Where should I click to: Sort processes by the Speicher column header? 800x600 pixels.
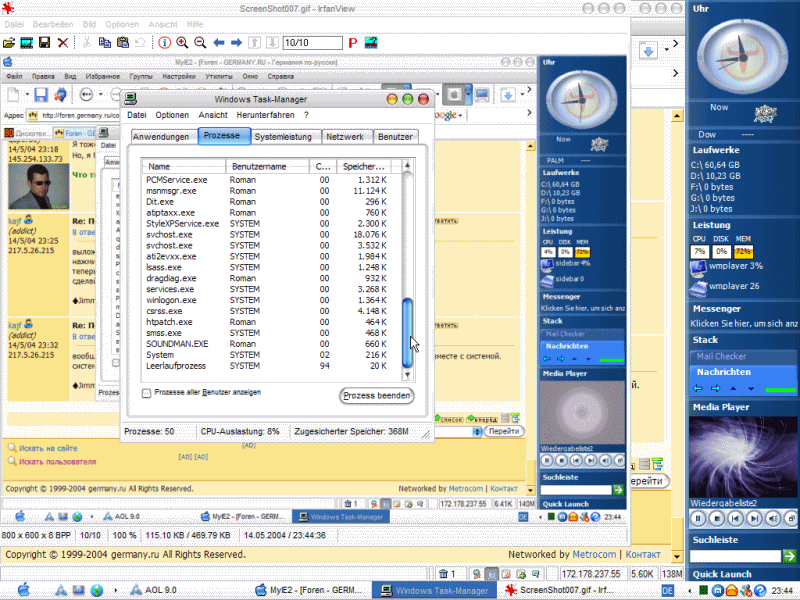click(x=364, y=166)
